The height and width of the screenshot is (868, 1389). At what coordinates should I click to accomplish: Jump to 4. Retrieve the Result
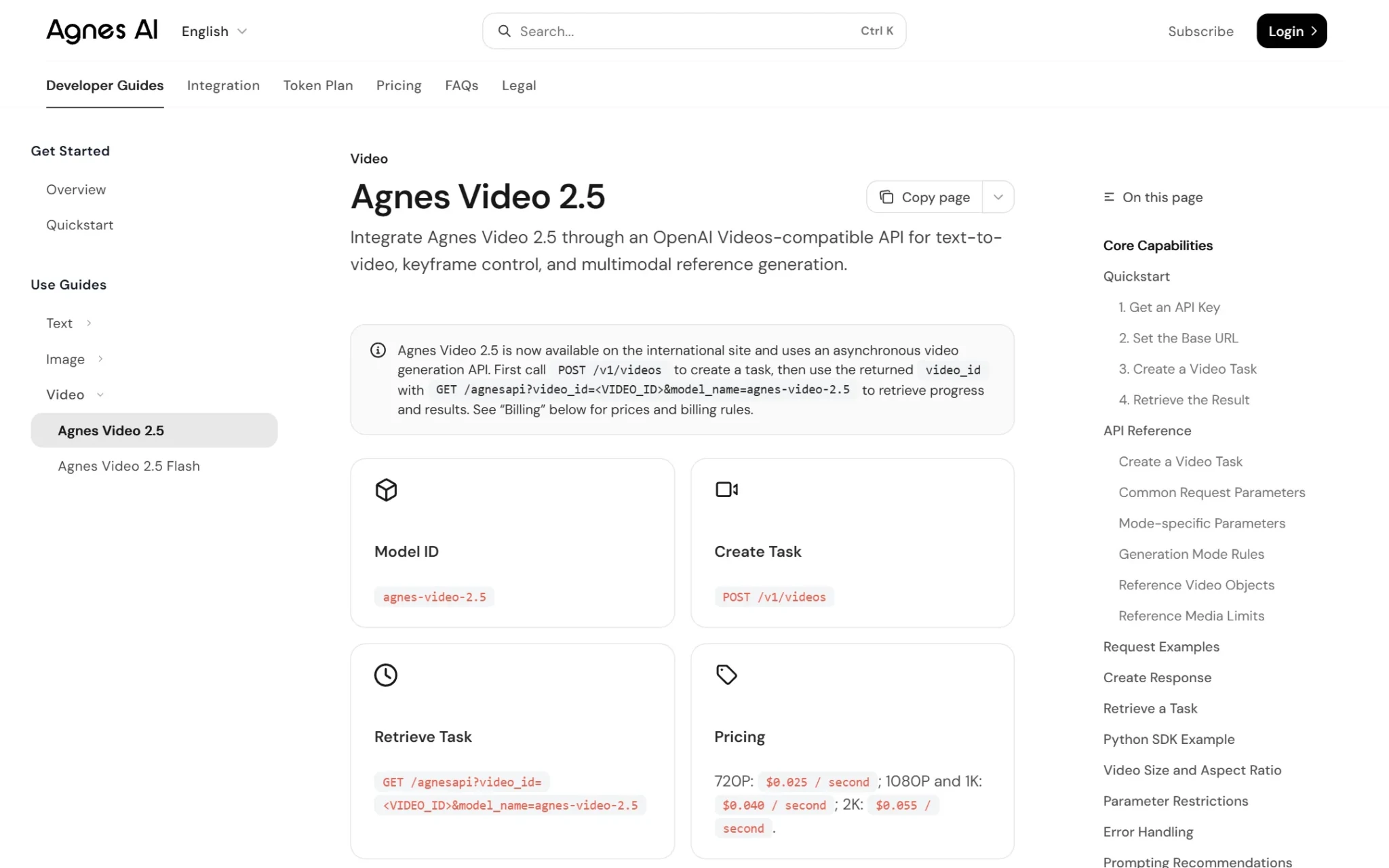point(1184,400)
